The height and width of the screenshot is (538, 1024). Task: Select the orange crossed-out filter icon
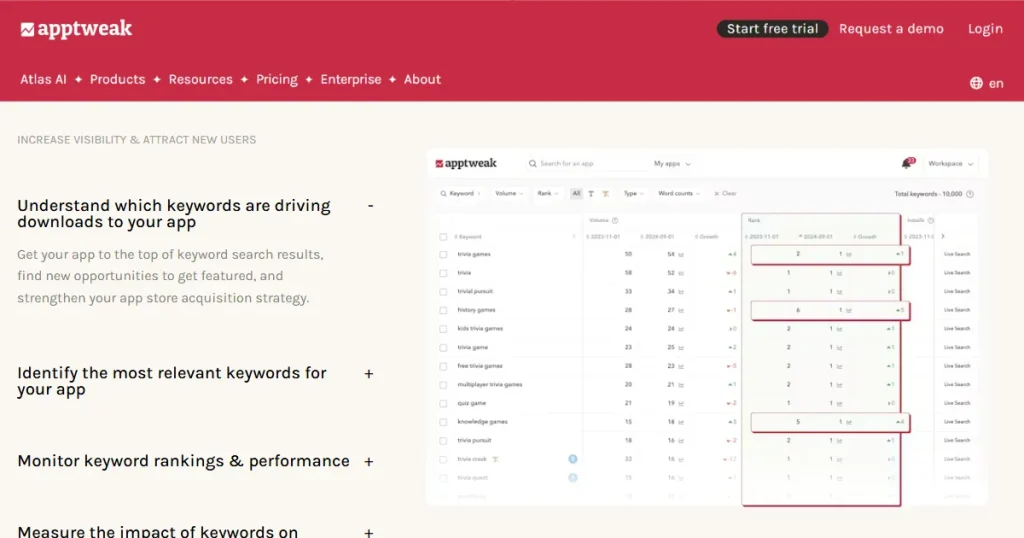coord(605,194)
